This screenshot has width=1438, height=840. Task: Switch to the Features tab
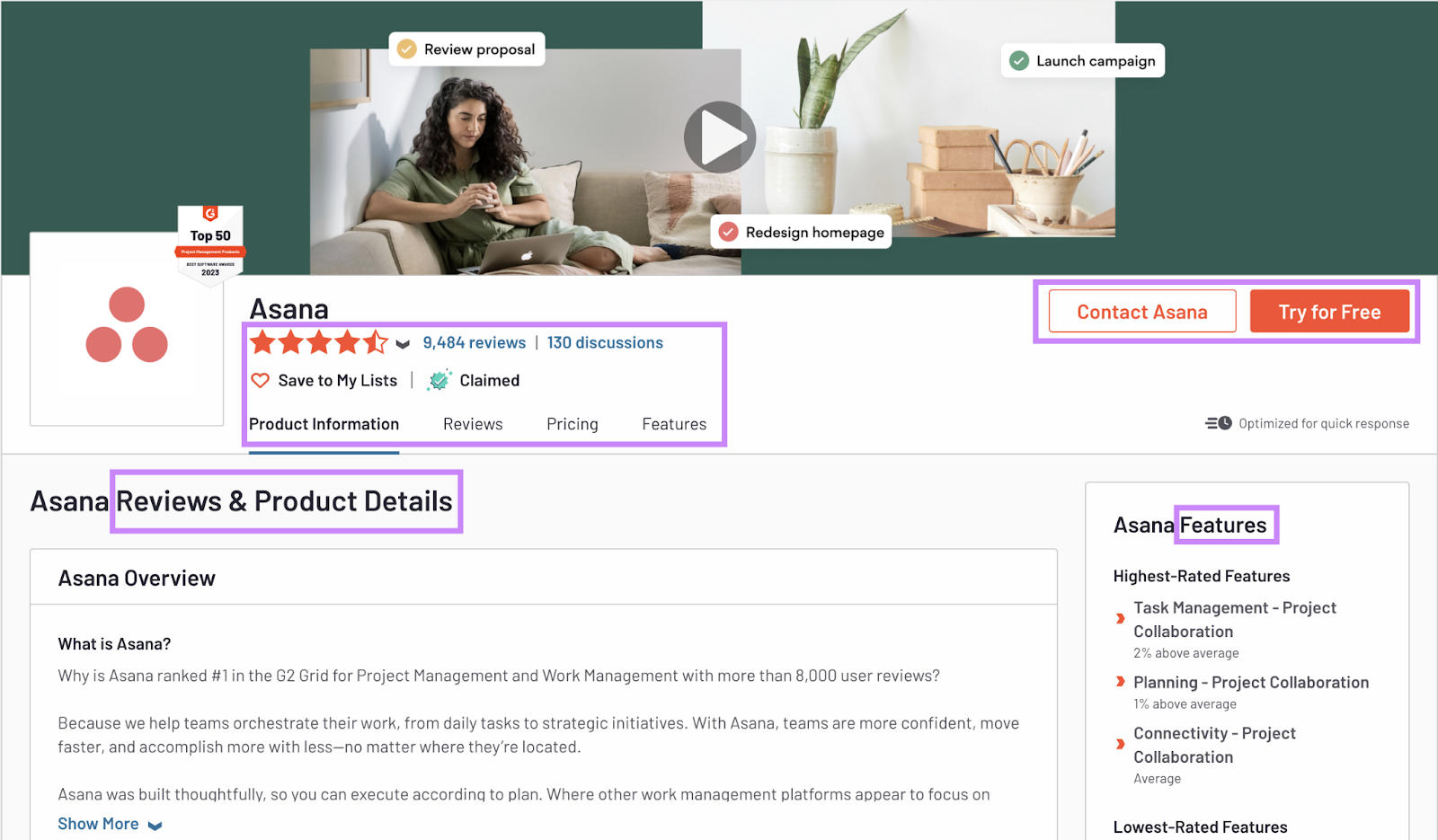[674, 424]
